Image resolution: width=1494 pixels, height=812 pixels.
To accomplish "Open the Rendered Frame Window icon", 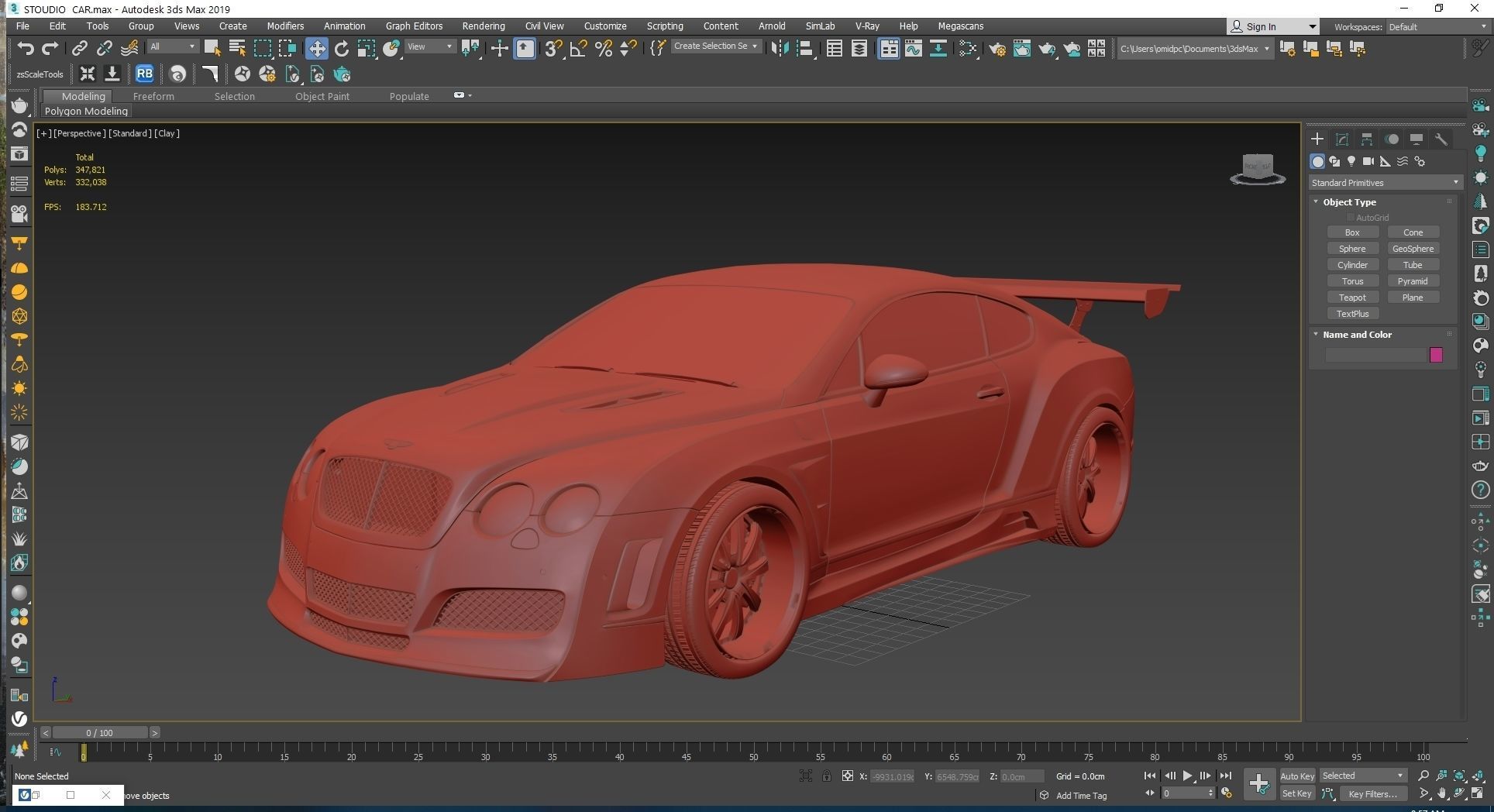I will [x=1022, y=49].
